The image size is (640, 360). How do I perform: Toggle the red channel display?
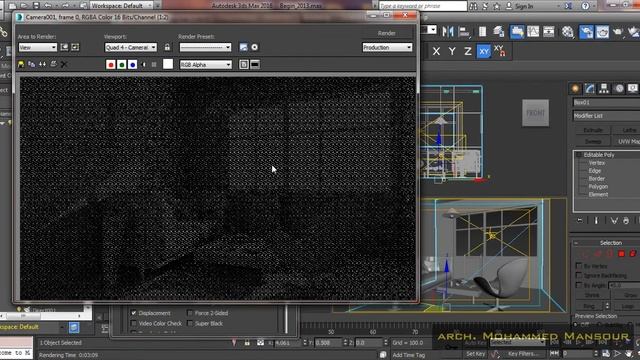click(111, 64)
